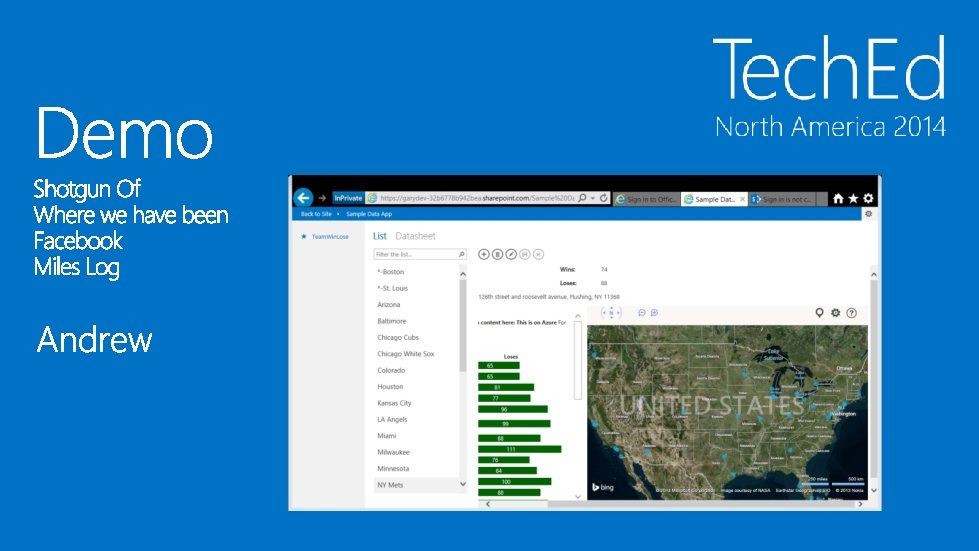Open the map help question icon
The image size is (979, 551).
pyautogui.click(x=851, y=313)
